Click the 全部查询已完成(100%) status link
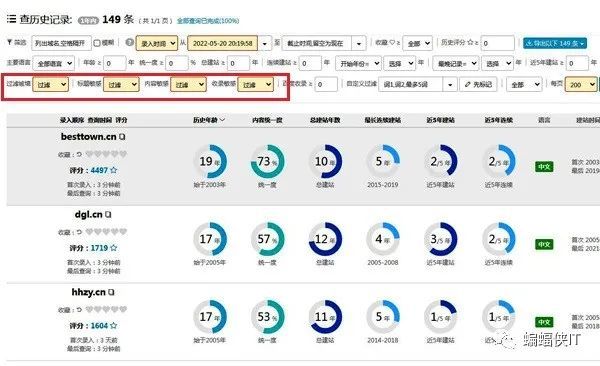The height and width of the screenshot is (366, 600). pyautogui.click(x=208, y=20)
